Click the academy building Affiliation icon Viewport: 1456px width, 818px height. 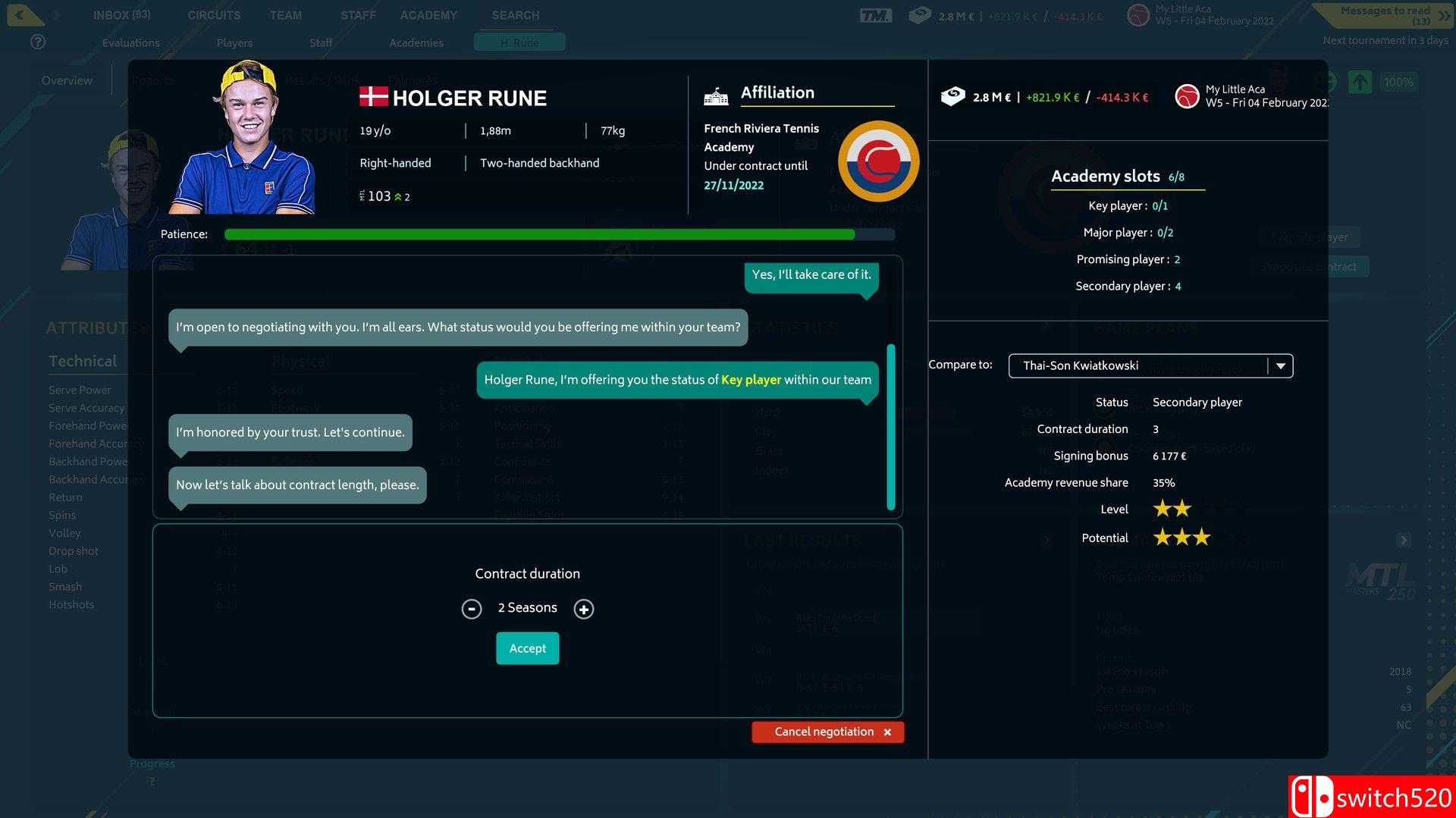pyautogui.click(x=716, y=96)
